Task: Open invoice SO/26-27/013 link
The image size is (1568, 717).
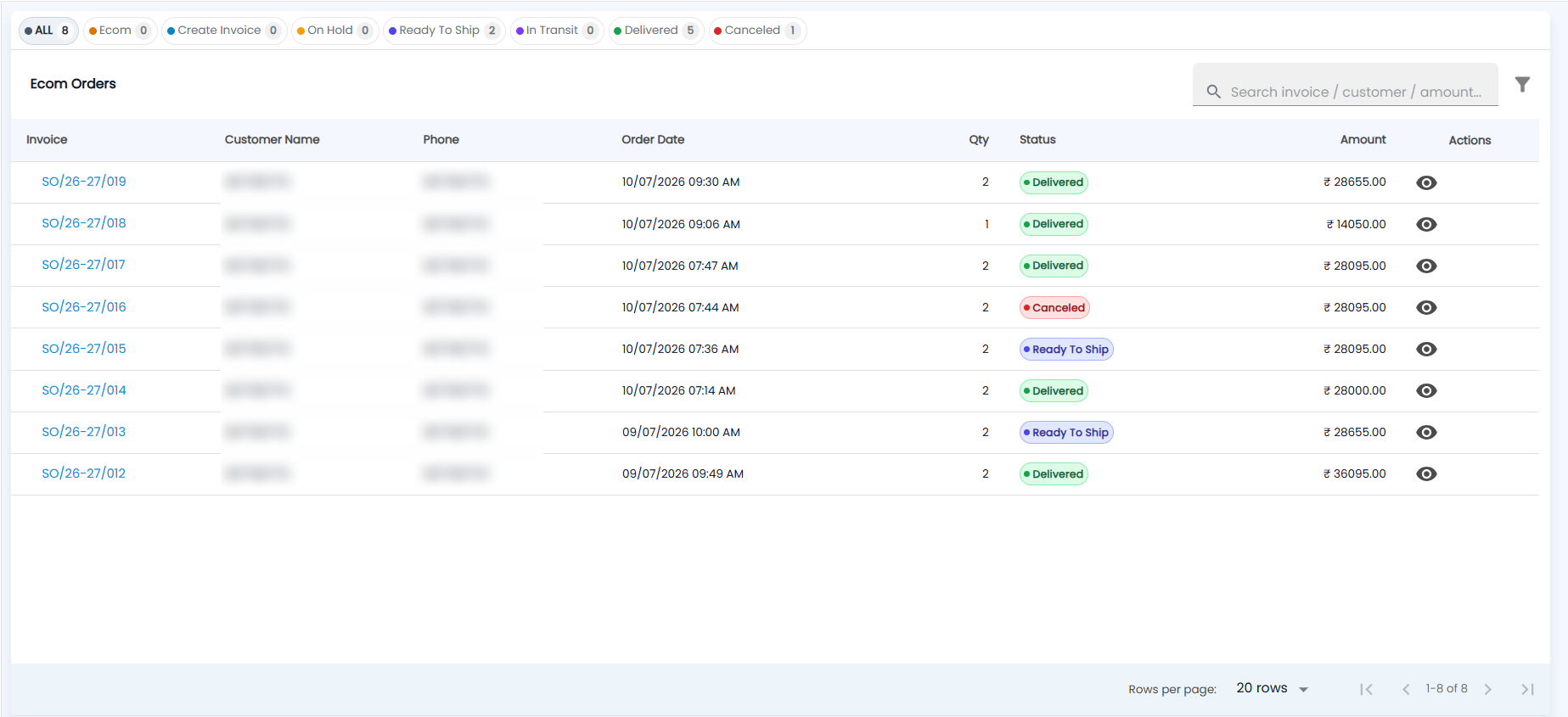Action: point(83,432)
